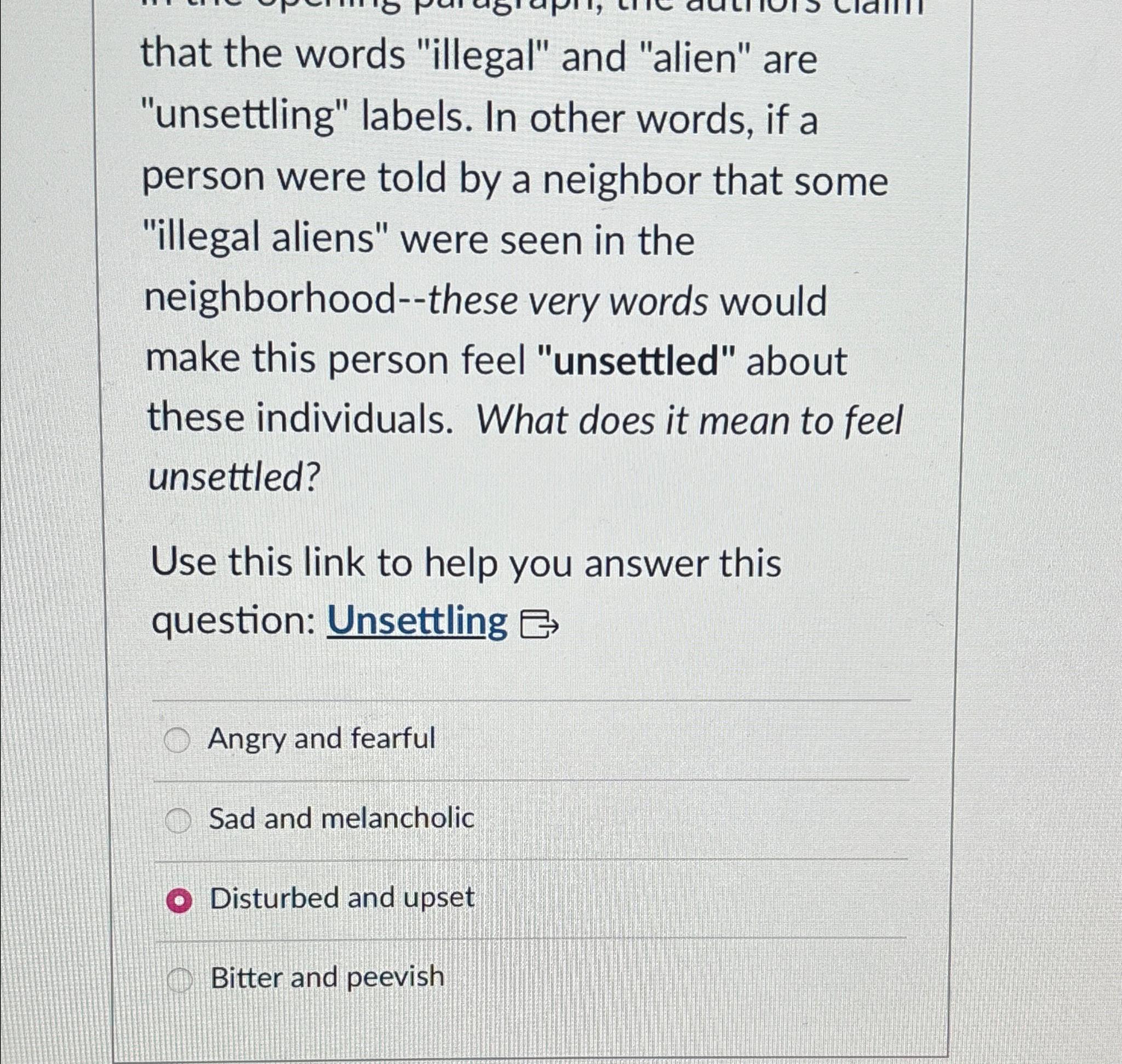Click the 'Sad and melancholic' answer text

[342, 819]
